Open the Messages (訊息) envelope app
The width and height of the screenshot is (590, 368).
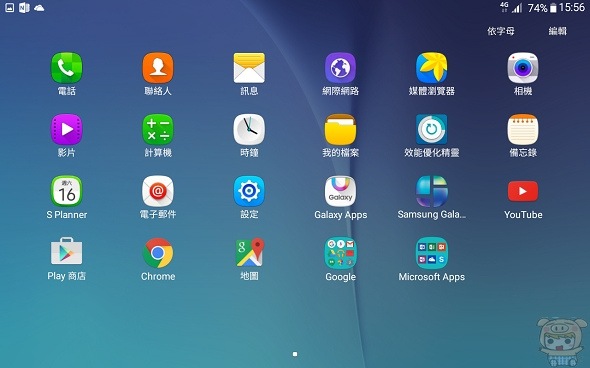click(x=249, y=68)
